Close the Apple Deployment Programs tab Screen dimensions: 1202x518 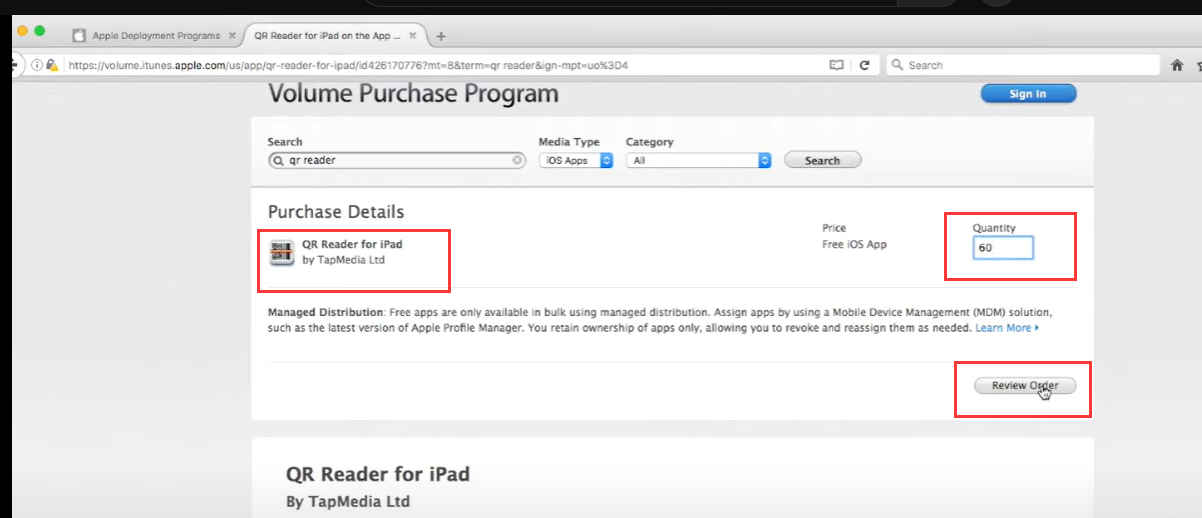pos(232,35)
